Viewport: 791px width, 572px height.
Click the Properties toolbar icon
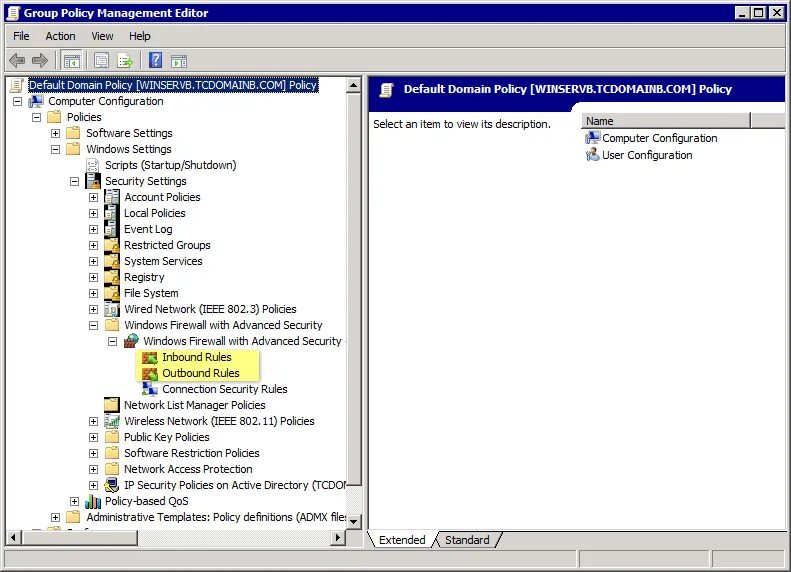[x=101, y=61]
